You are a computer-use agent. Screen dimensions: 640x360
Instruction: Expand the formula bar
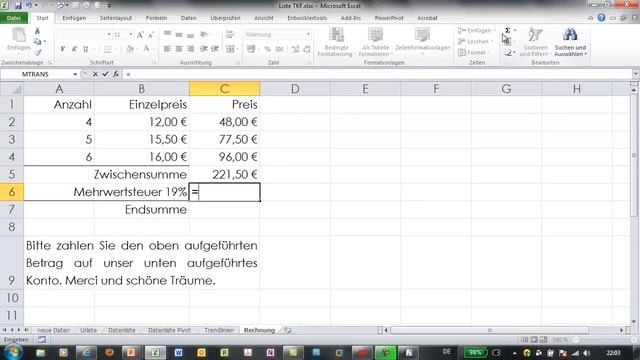pyautogui.click(x=635, y=74)
